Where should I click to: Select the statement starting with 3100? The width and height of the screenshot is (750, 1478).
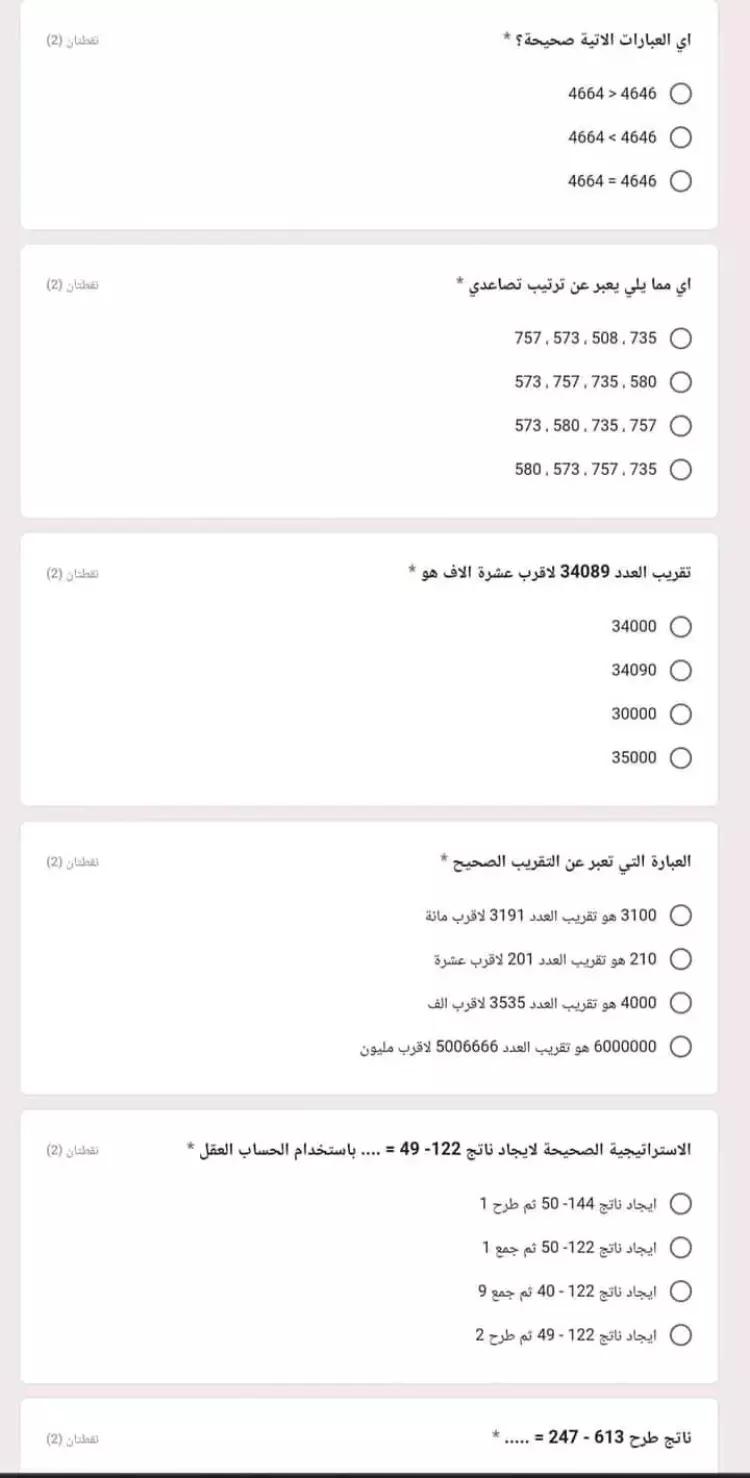[x=680, y=915]
